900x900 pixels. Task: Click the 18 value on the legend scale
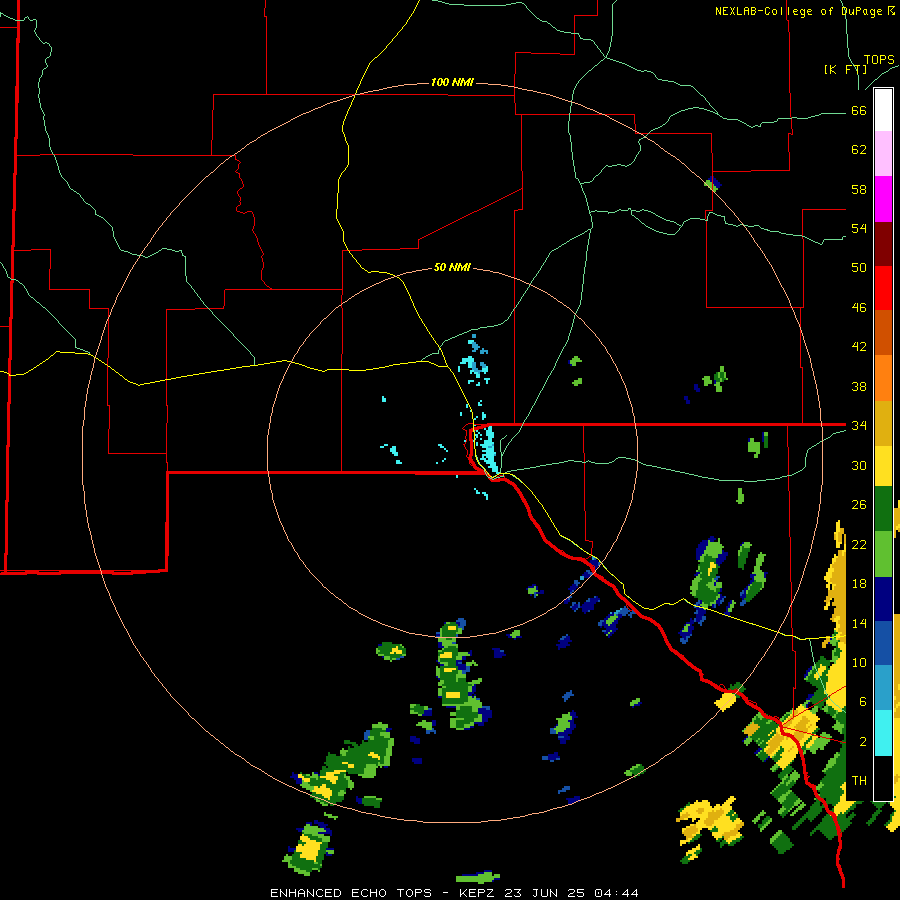point(859,584)
